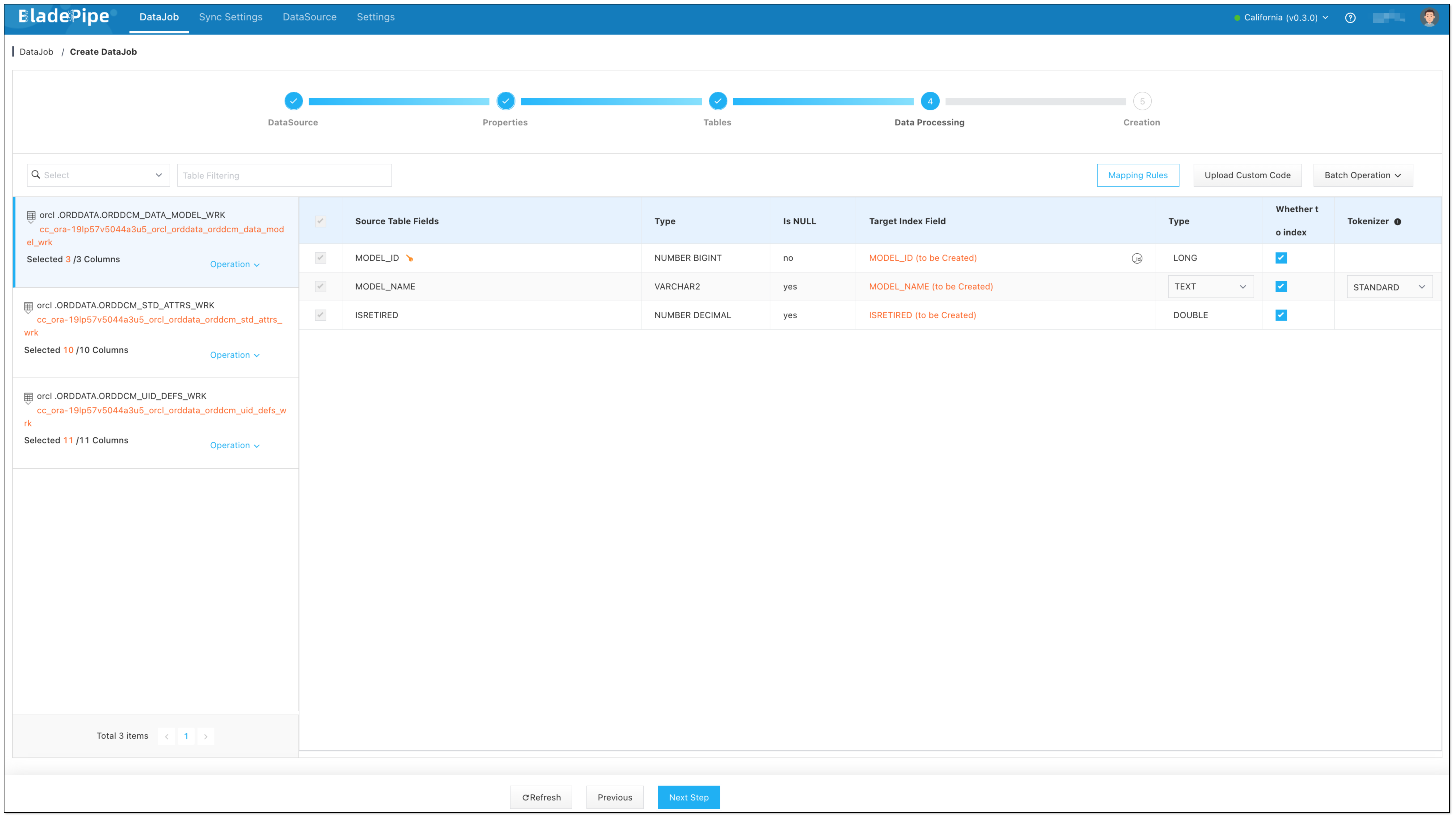Open the TEXT type dropdown

coord(1210,287)
